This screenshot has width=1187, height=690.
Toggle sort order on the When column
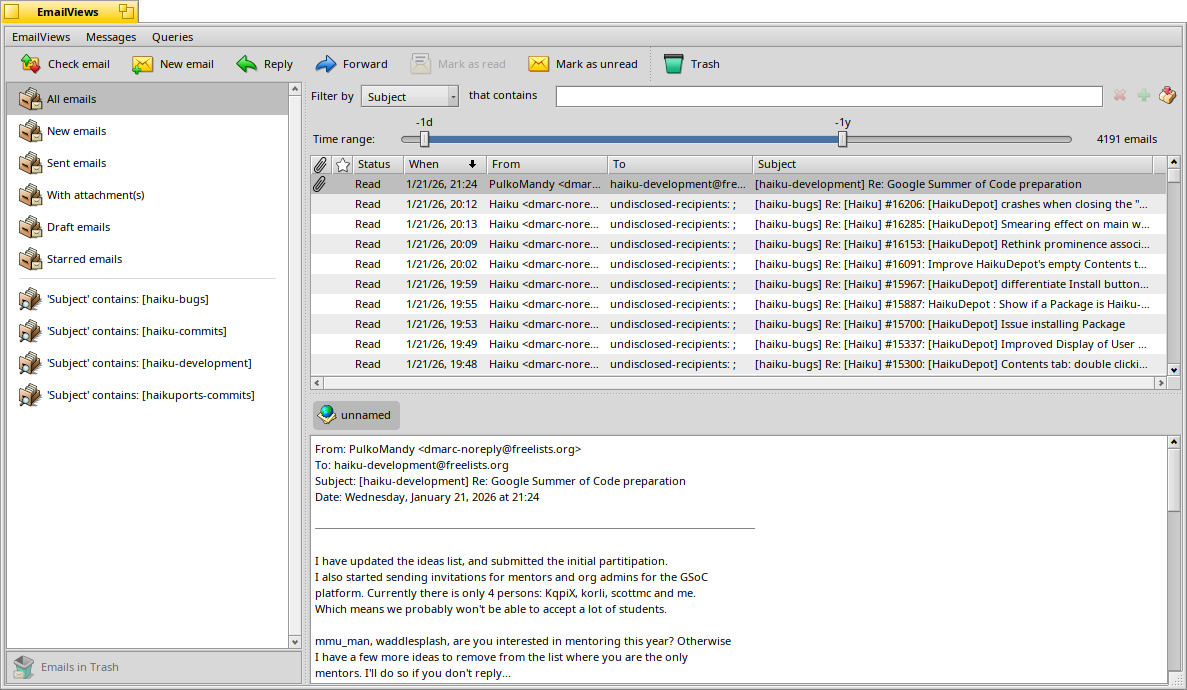[x=444, y=164]
